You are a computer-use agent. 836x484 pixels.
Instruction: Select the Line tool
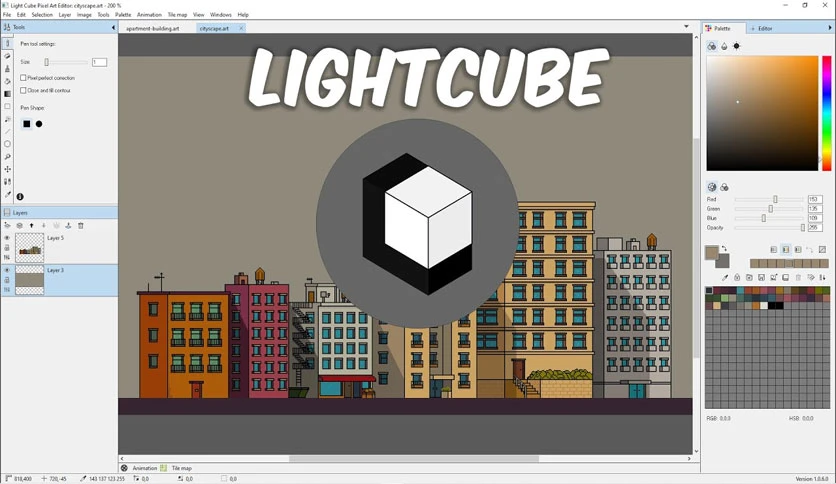point(7,131)
